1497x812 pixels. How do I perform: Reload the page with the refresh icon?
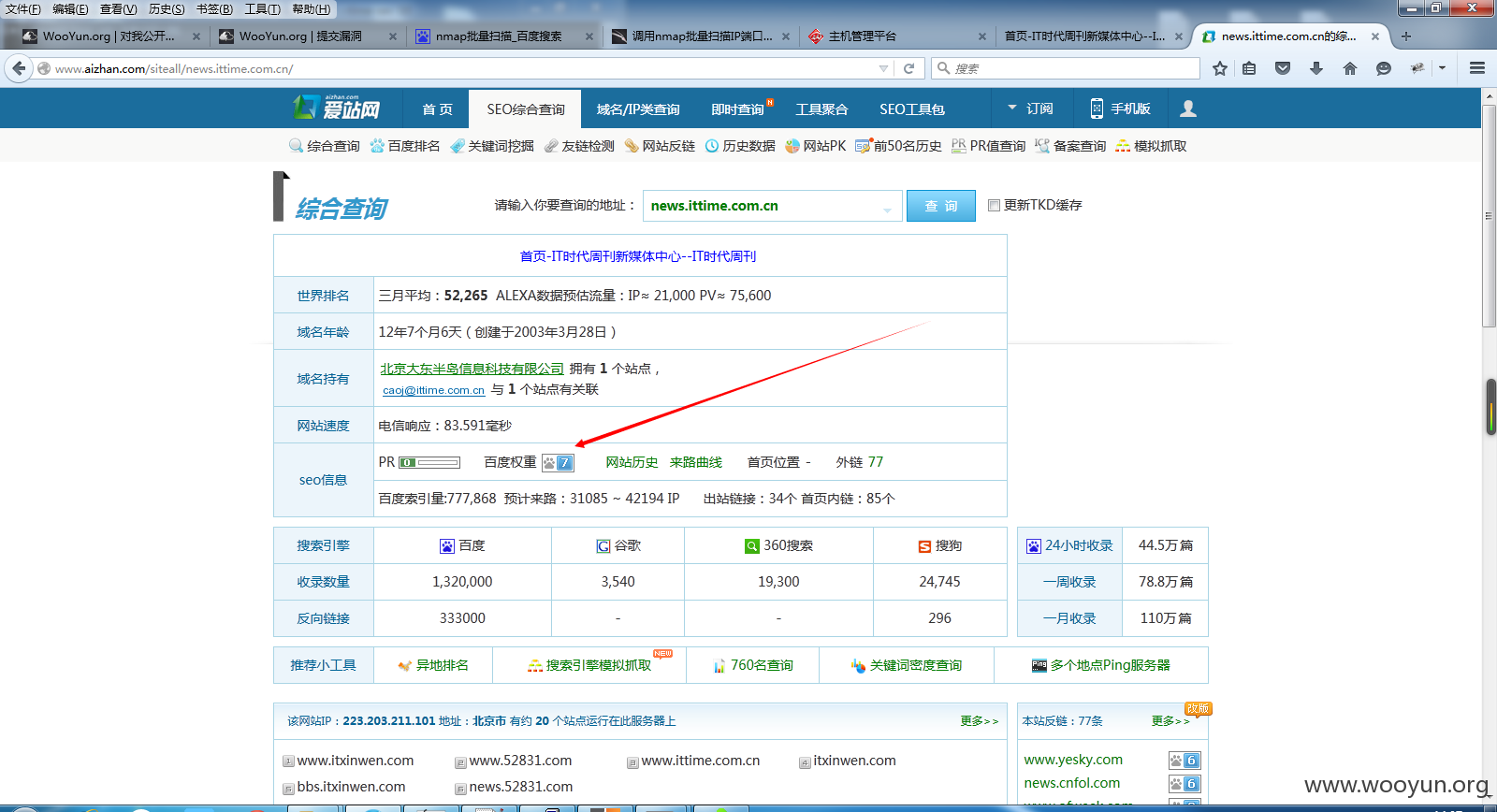click(x=908, y=68)
